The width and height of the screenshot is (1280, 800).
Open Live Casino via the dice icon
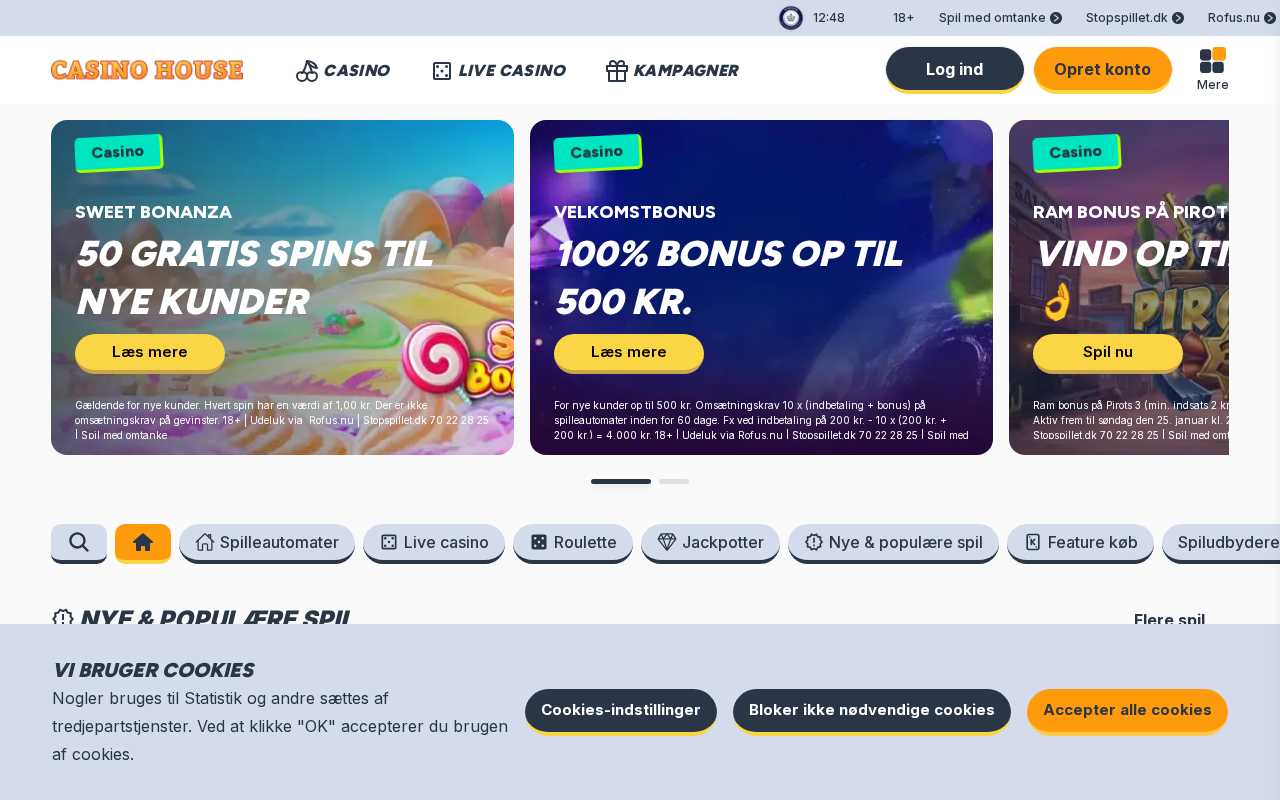(442, 70)
